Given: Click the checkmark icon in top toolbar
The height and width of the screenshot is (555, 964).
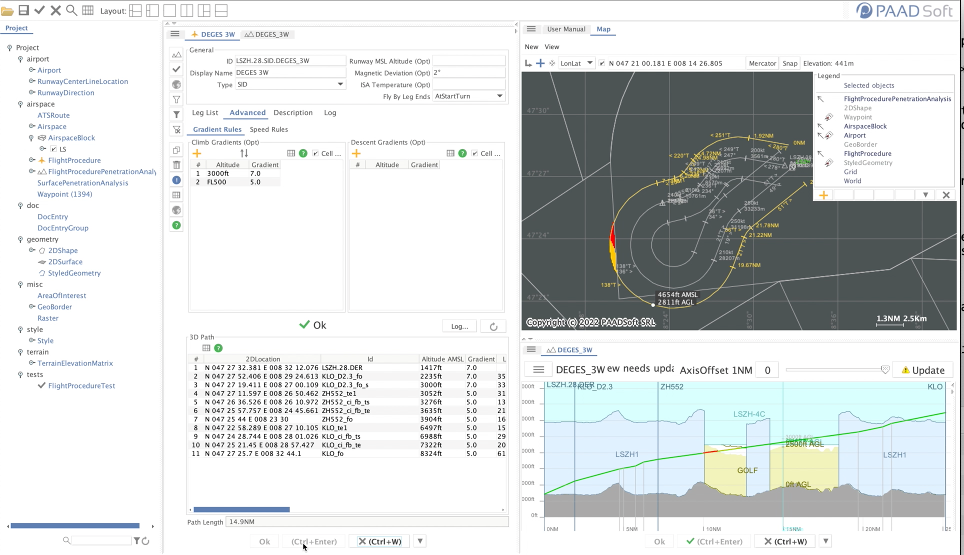Looking at the screenshot, I should [39, 10].
